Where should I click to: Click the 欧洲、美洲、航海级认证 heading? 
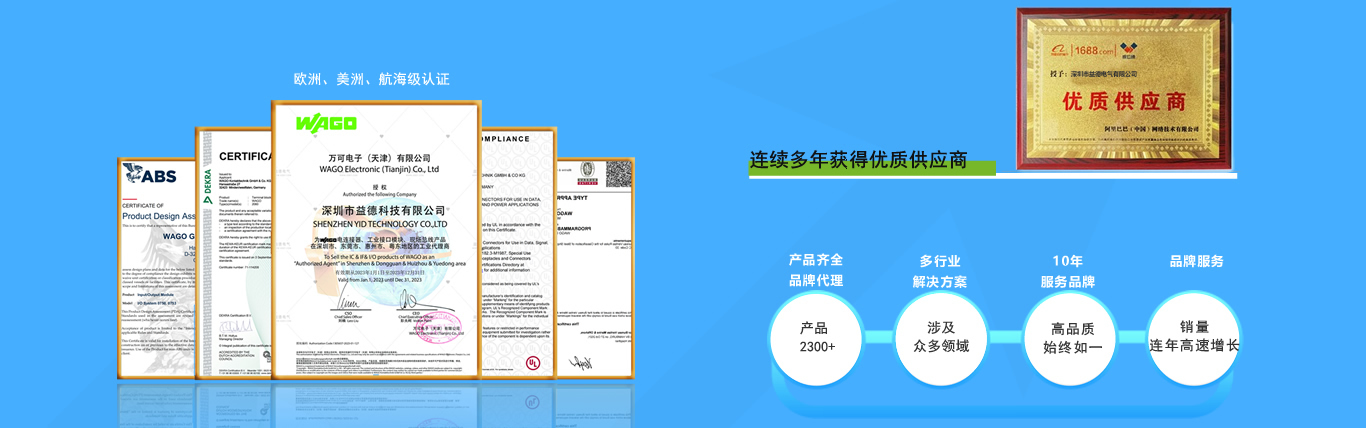click(371, 79)
